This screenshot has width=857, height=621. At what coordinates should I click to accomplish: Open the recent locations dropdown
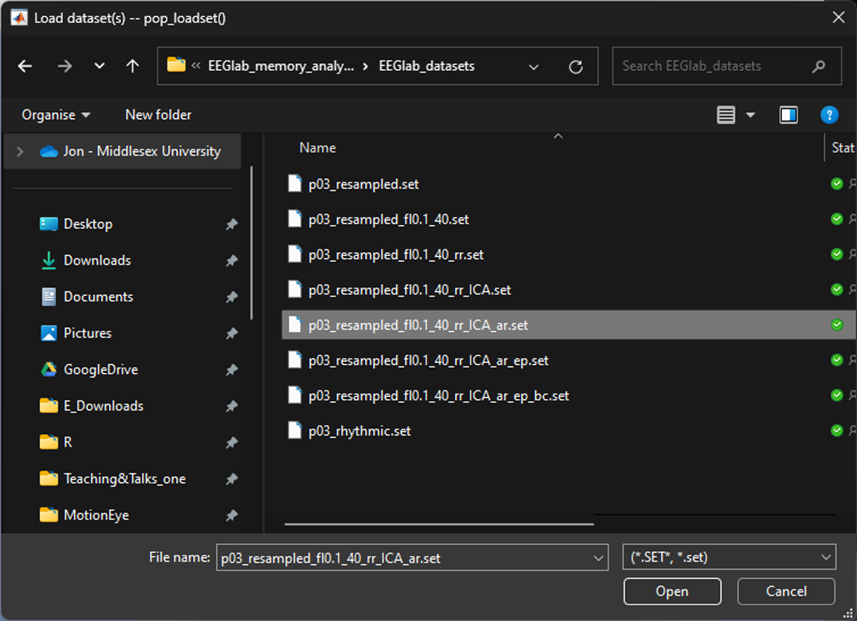click(x=99, y=66)
